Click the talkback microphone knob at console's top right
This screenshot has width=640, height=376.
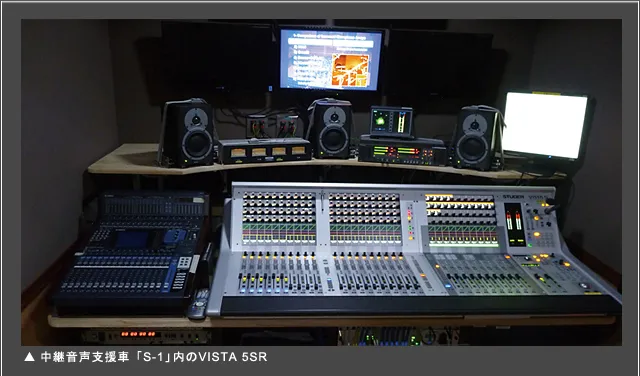coord(551,207)
